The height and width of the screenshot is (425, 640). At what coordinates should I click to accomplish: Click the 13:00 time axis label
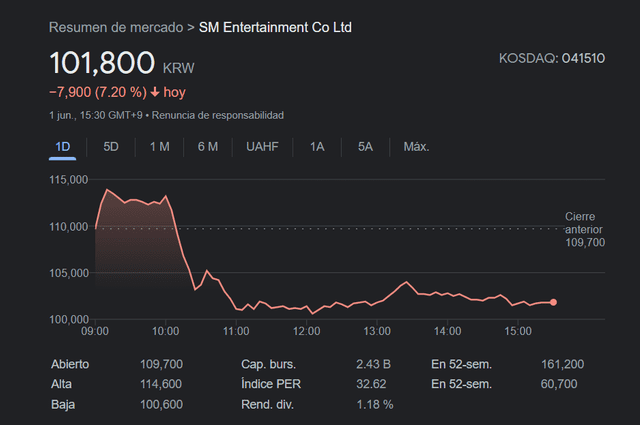[x=377, y=331]
